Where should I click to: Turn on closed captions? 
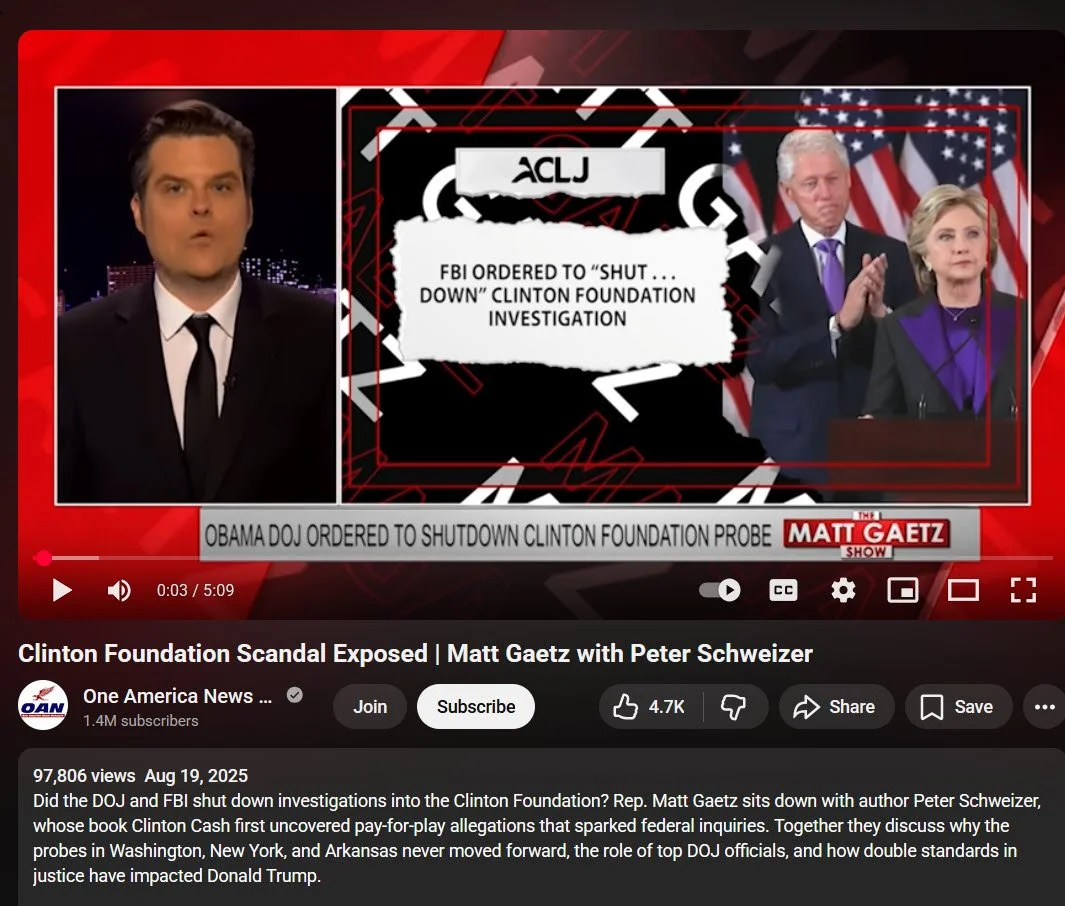point(783,590)
